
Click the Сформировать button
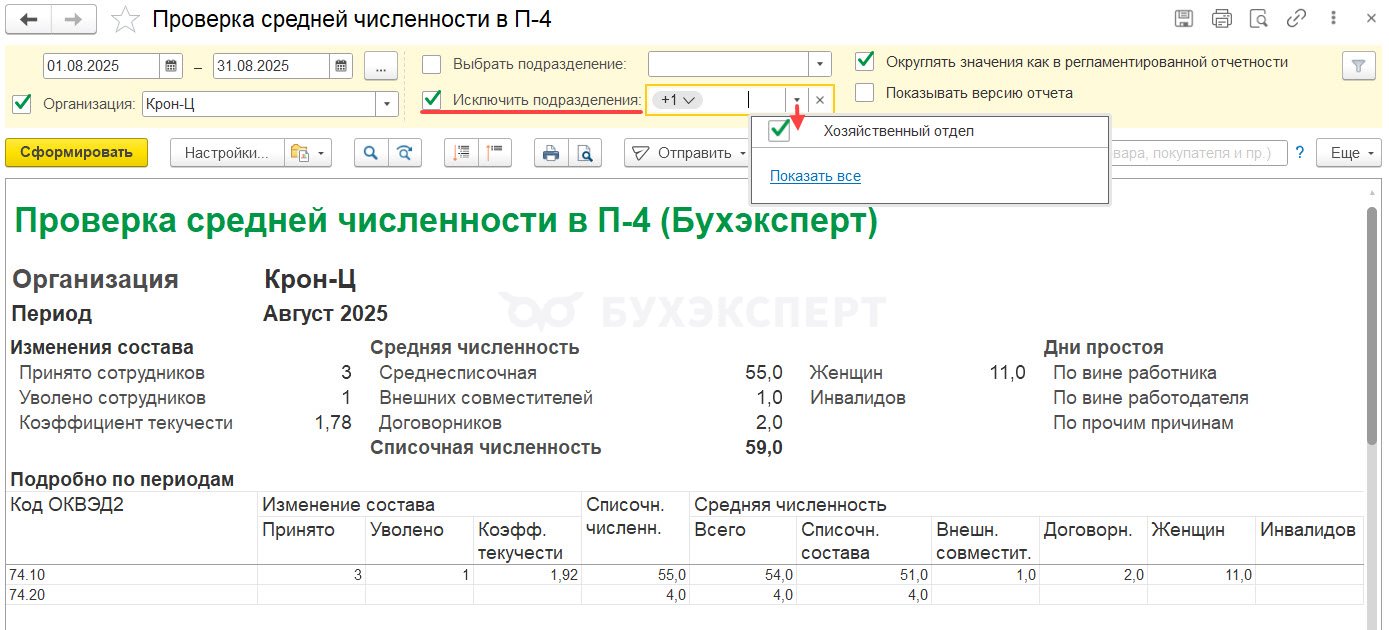point(76,153)
